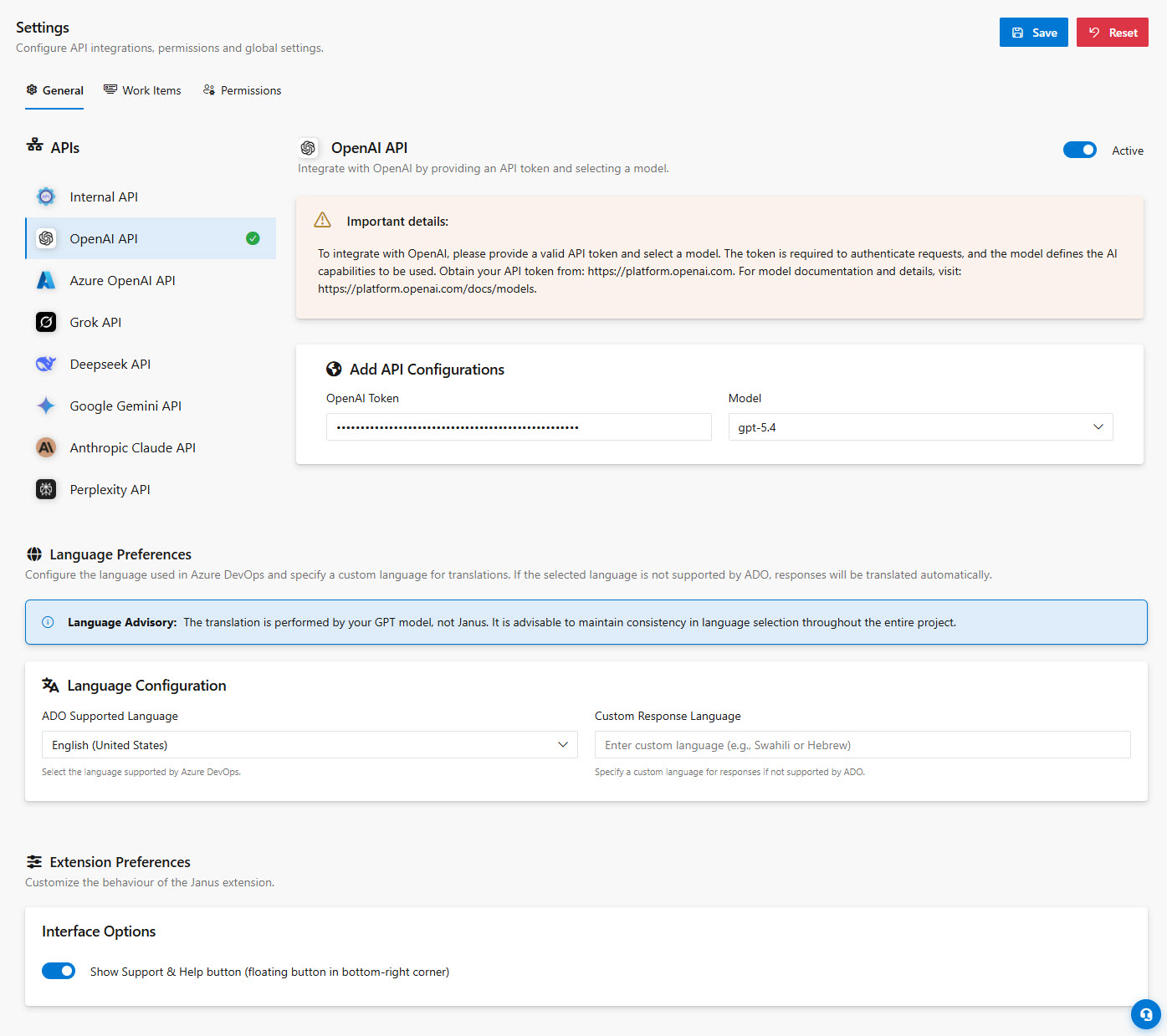The width and height of the screenshot is (1167, 1036).
Task: Expand the Model selection chevron
Action: (x=1098, y=426)
